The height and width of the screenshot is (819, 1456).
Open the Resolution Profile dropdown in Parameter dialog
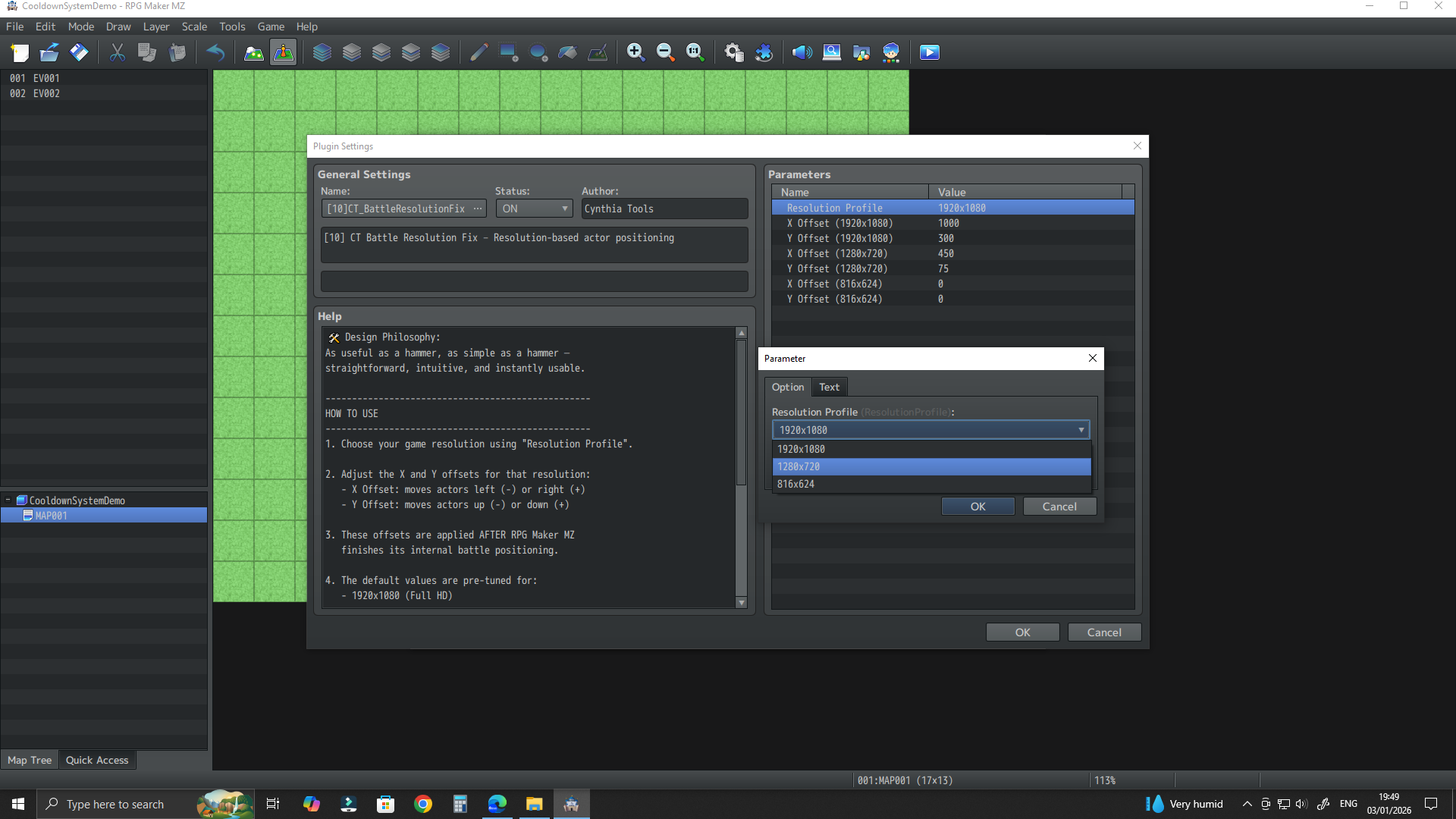930,429
